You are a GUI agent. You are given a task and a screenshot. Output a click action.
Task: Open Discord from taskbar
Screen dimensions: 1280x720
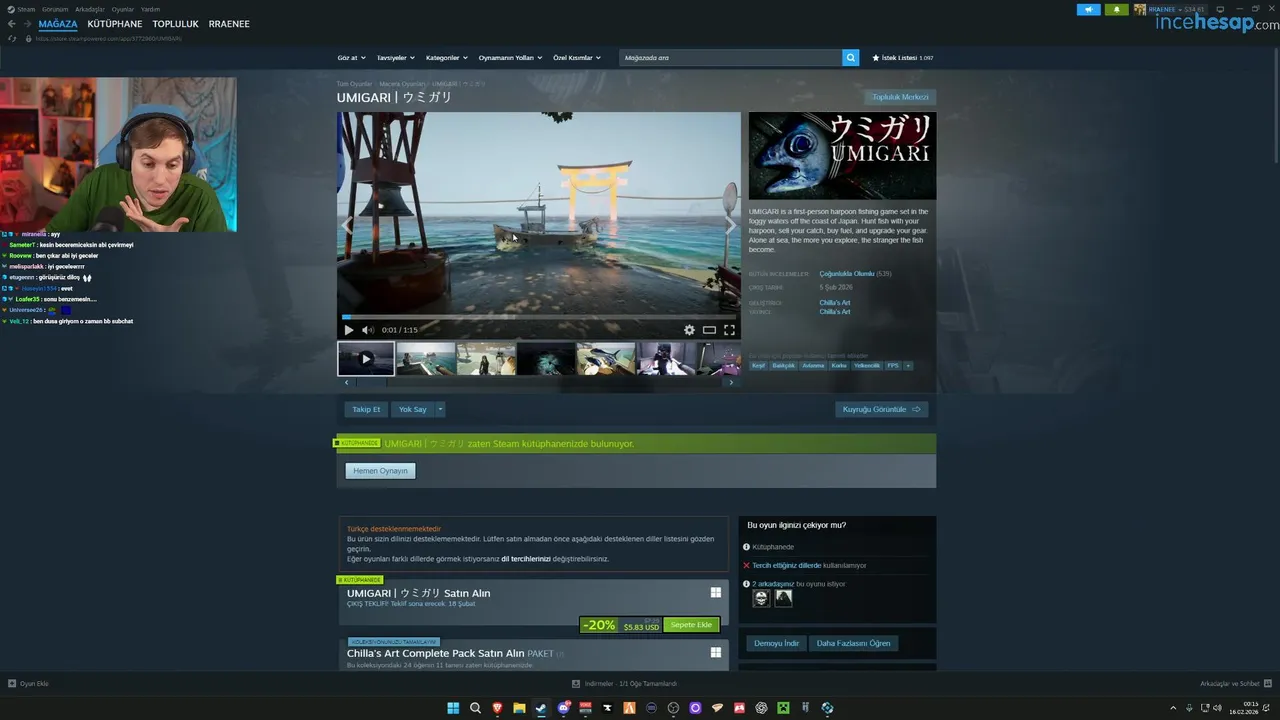563,708
